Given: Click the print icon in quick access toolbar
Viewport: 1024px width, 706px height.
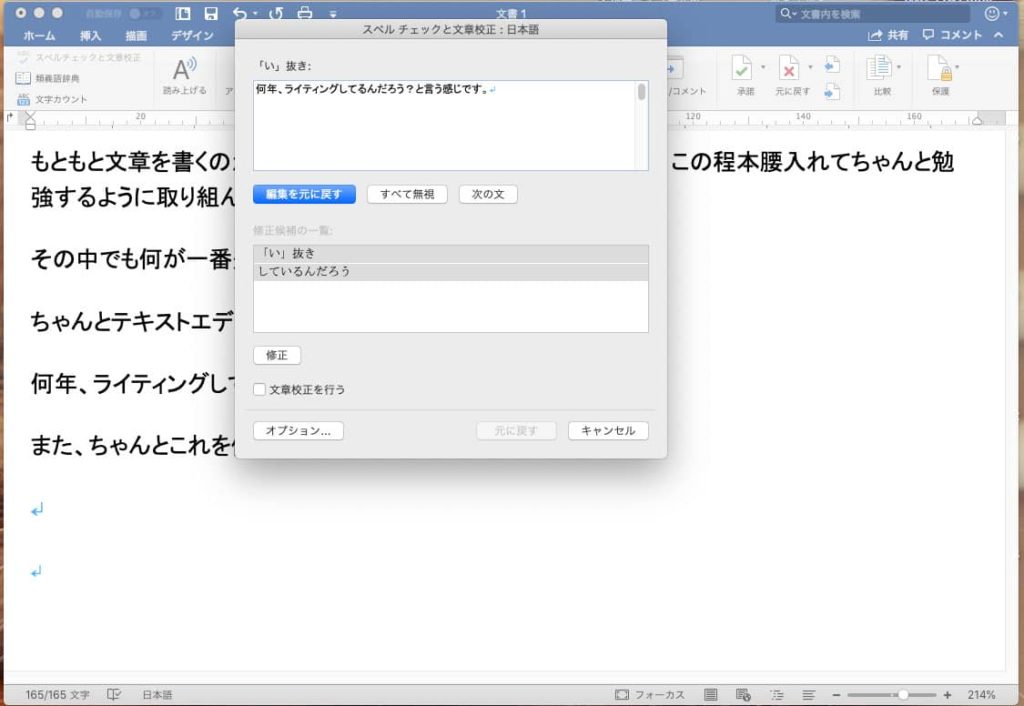Looking at the screenshot, I should coord(305,13).
